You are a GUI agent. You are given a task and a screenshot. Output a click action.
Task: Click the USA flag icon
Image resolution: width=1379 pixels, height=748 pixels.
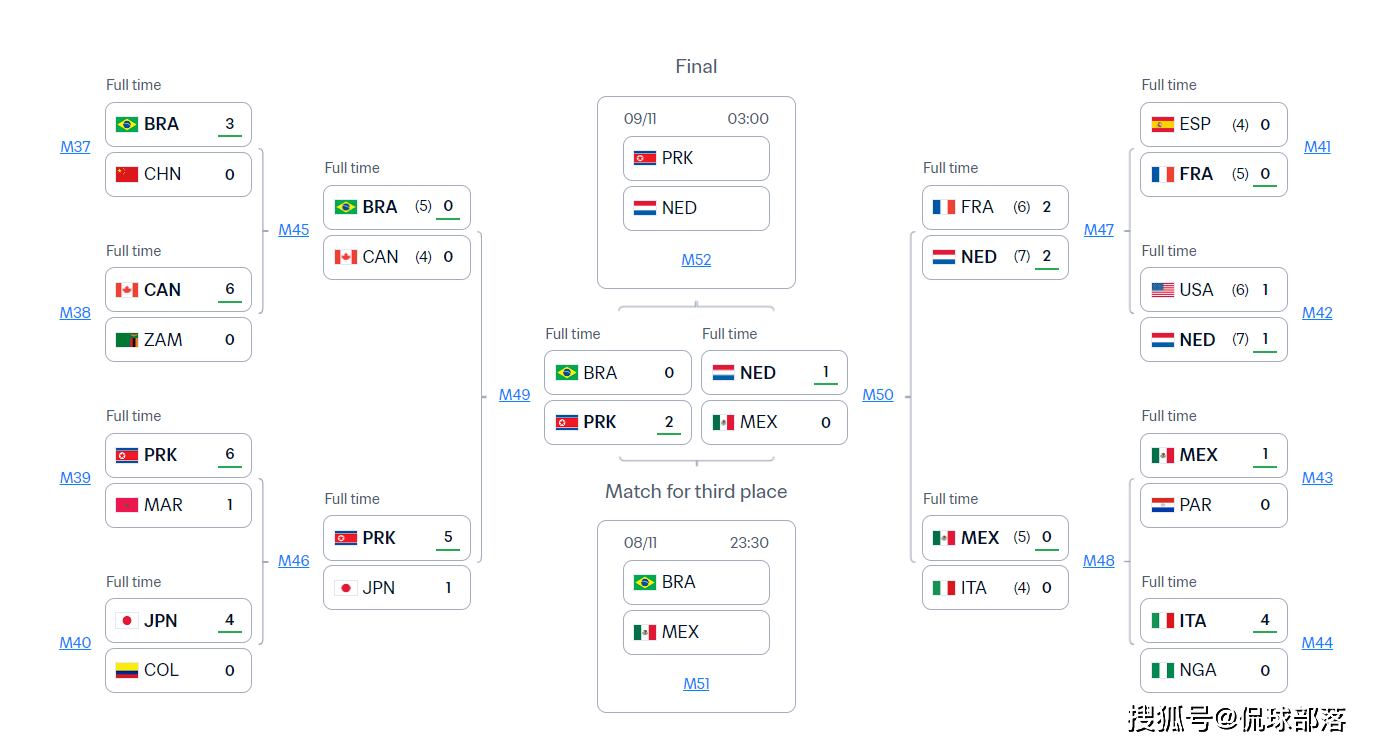(1163, 290)
